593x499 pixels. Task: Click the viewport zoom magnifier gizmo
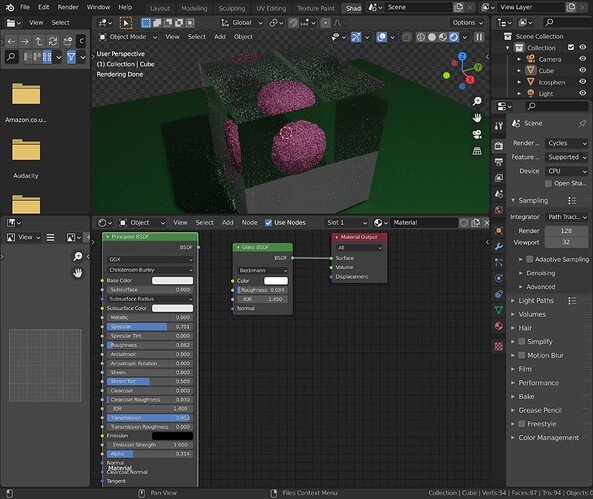click(x=477, y=101)
